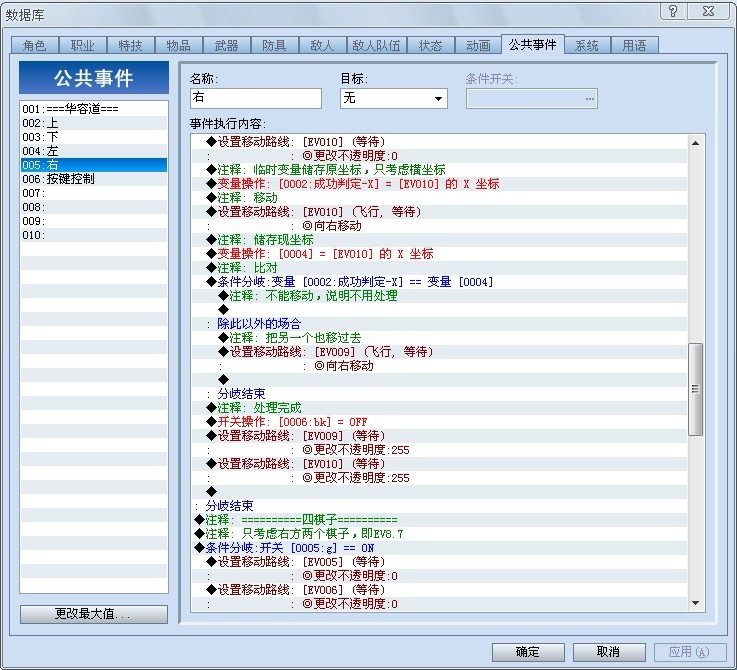Image resolution: width=737 pixels, height=670 pixels.
Task: Switch to the 敌人 tab
Action: 322,46
